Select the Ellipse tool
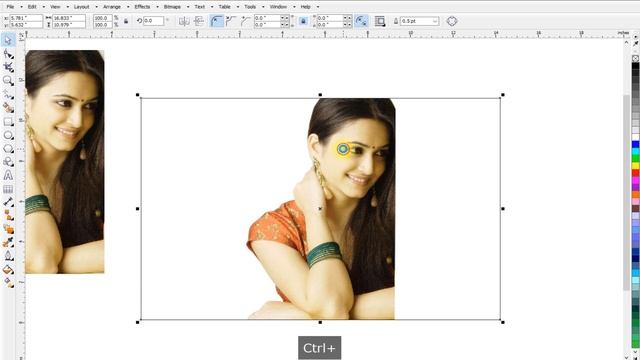This screenshot has height=360, width=640. (x=8, y=135)
